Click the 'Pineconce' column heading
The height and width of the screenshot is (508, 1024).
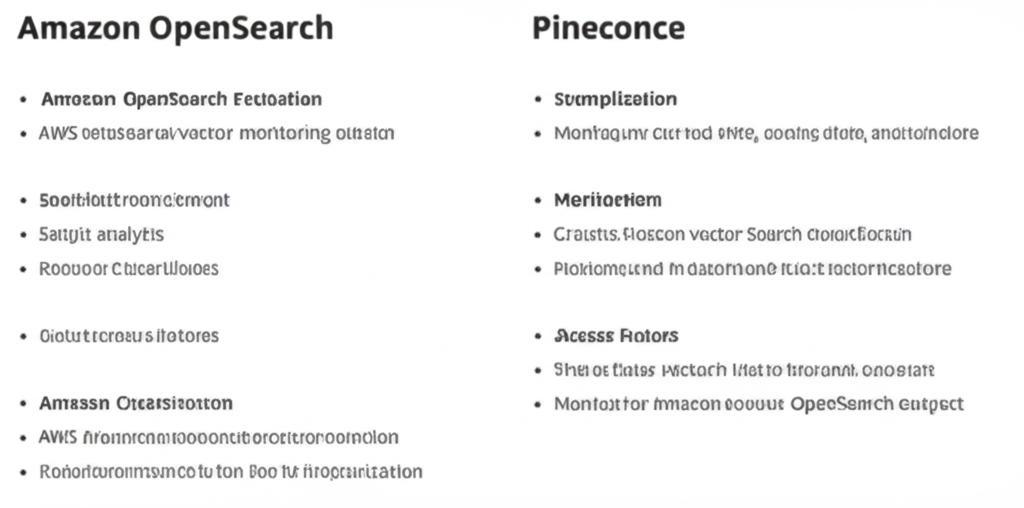click(x=608, y=28)
